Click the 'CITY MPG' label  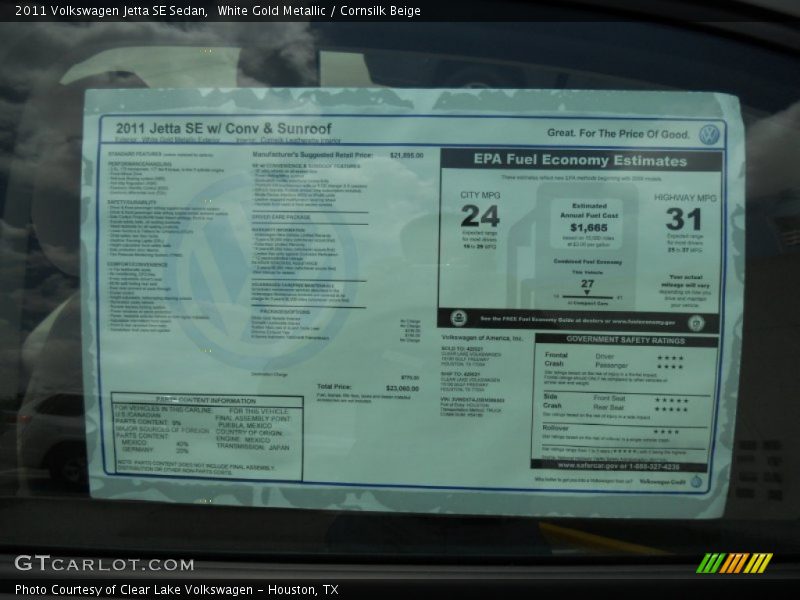pyautogui.click(x=480, y=195)
